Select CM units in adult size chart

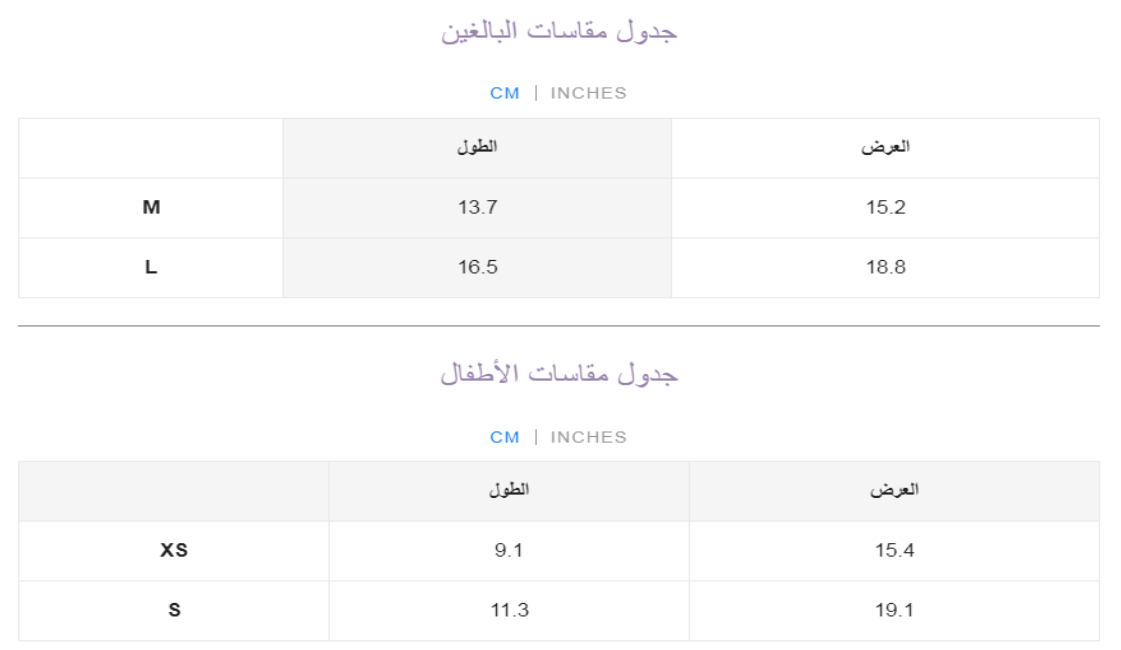pos(505,93)
